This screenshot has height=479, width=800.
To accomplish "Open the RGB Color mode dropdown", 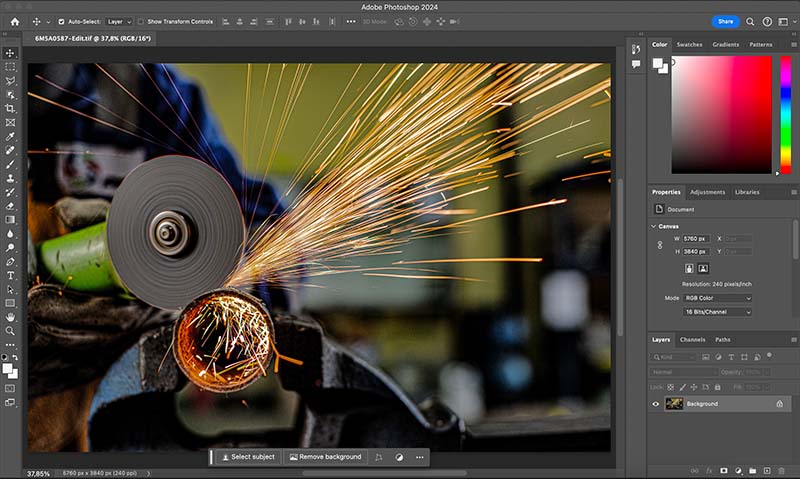I will click(x=717, y=298).
